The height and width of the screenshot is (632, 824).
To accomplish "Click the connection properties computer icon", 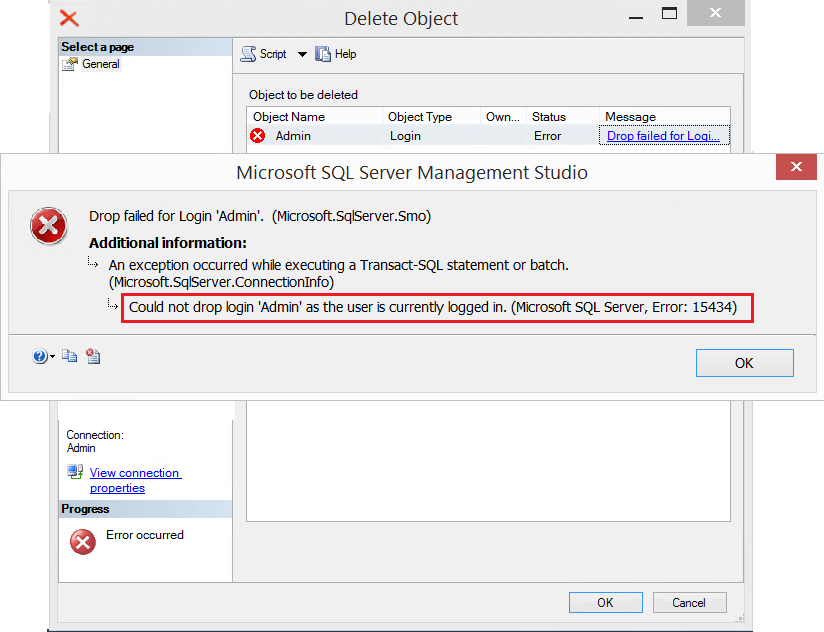I will [x=75, y=472].
